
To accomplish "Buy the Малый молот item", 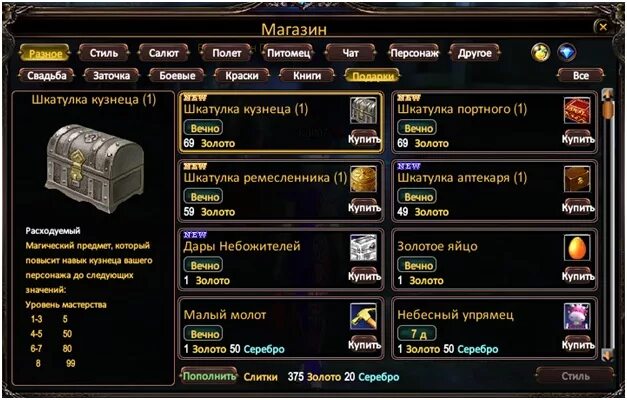I will 364,344.
